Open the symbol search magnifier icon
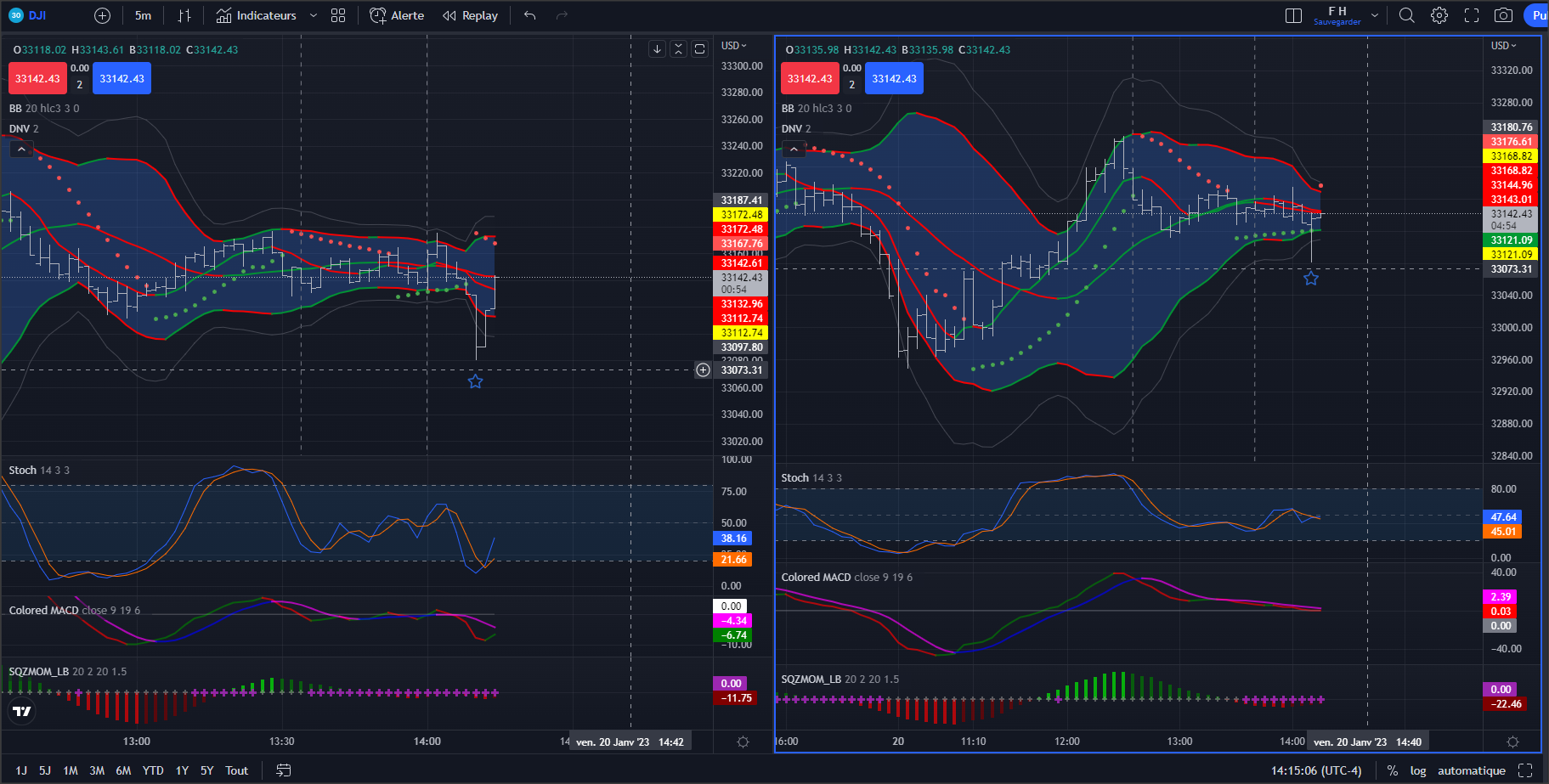 coord(1406,15)
